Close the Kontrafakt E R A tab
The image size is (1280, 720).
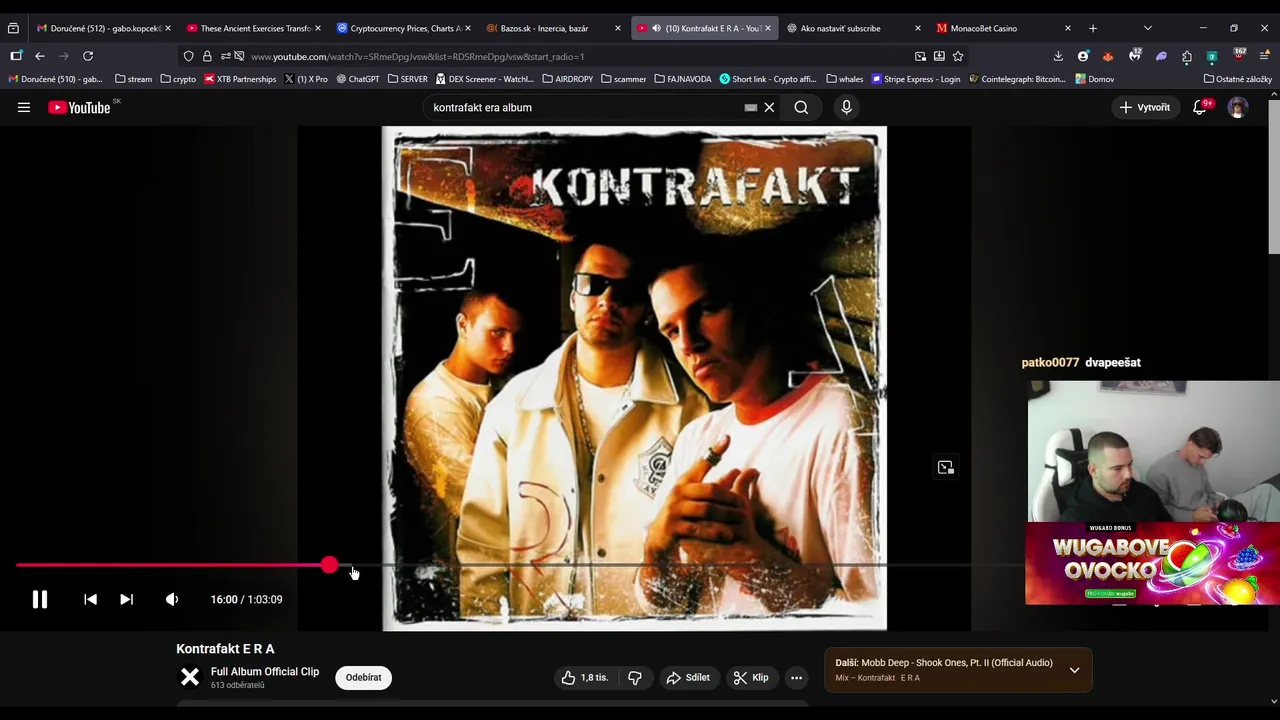(767, 28)
